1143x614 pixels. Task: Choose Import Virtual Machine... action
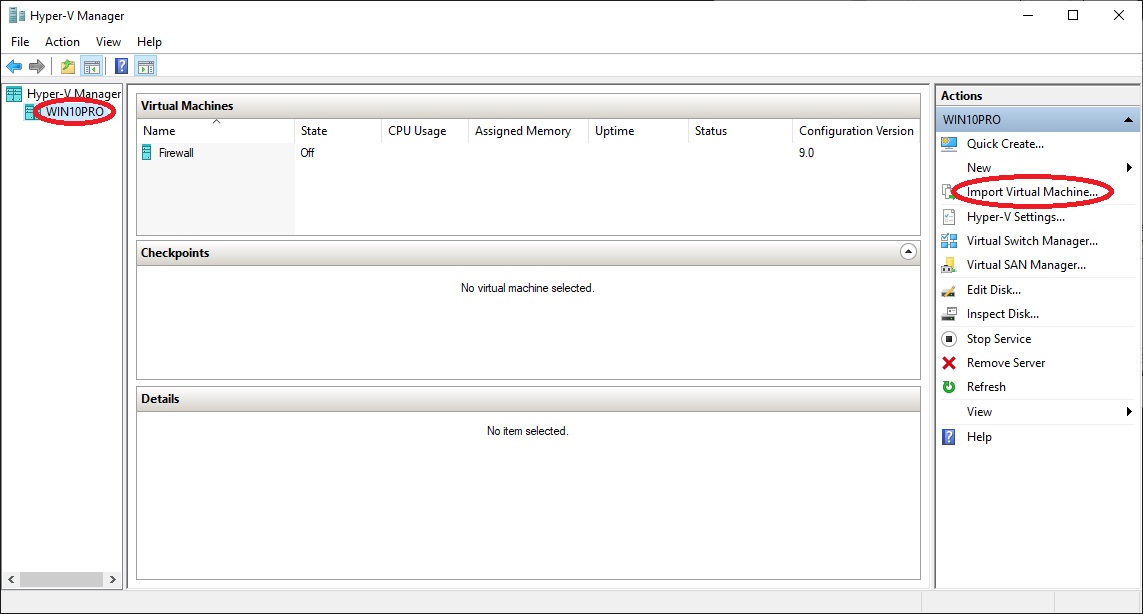click(x=1032, y=192)
